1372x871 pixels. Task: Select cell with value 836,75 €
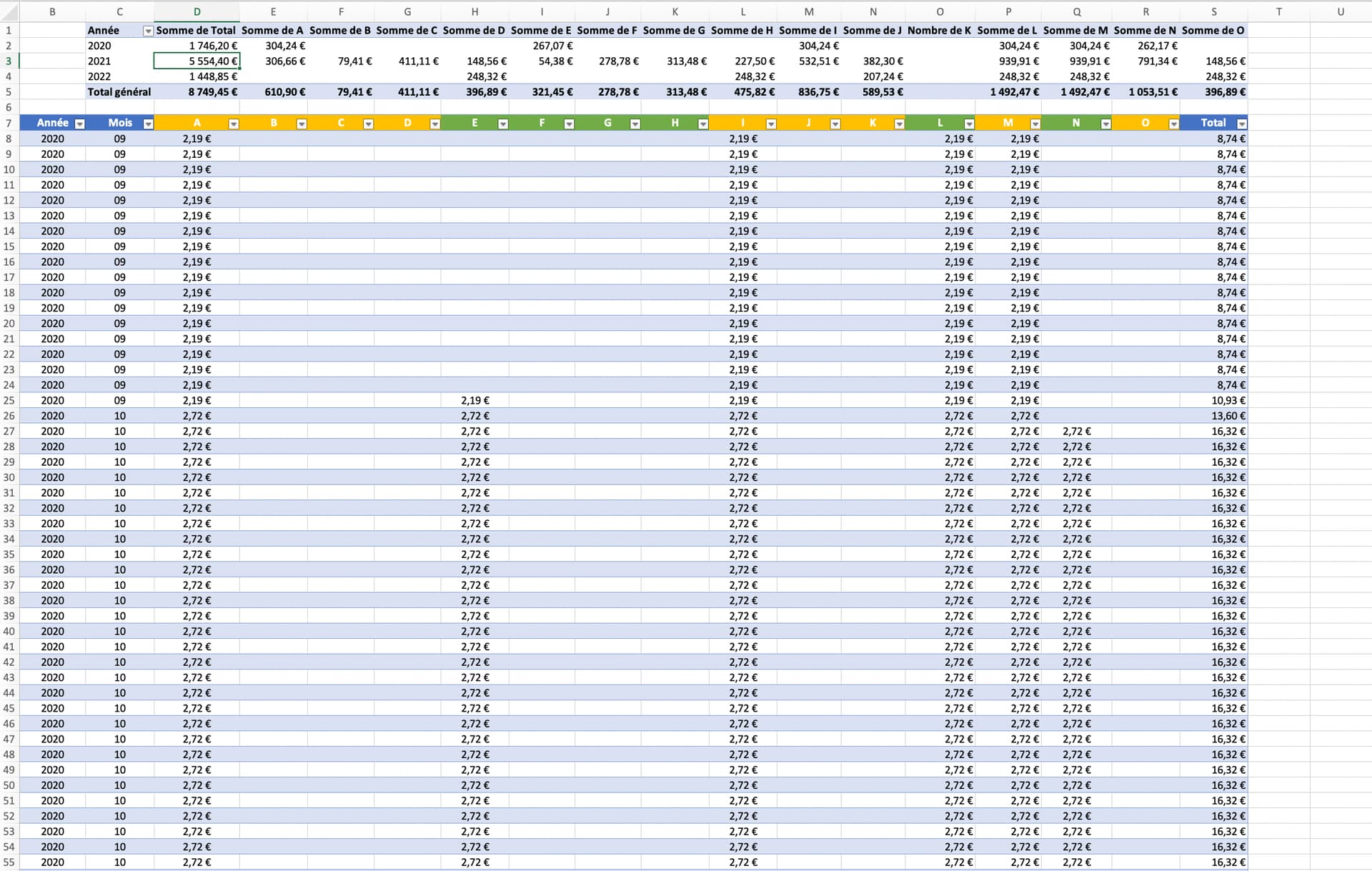point(808,92)
